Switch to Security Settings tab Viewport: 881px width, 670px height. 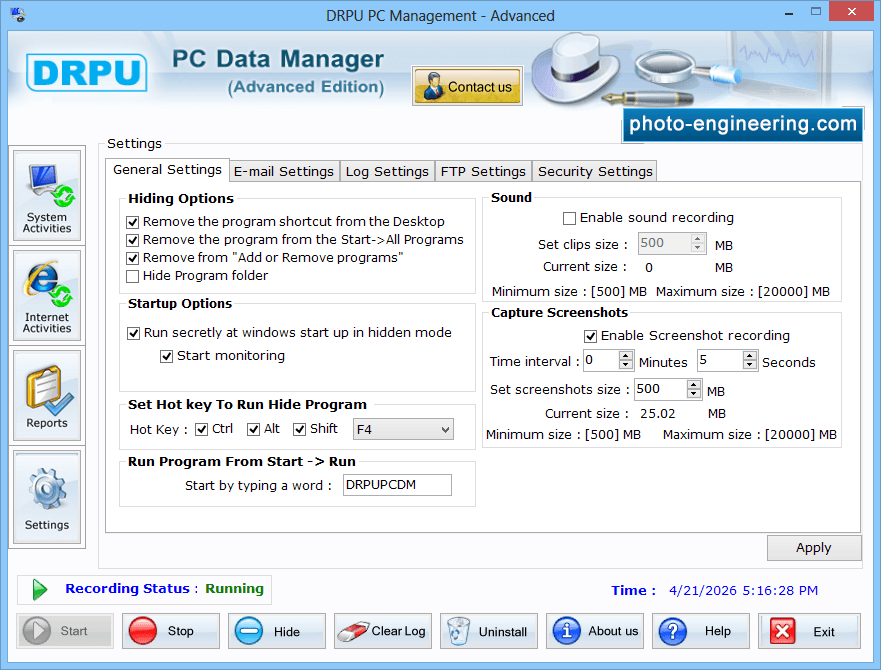click(x=595, y=171)
